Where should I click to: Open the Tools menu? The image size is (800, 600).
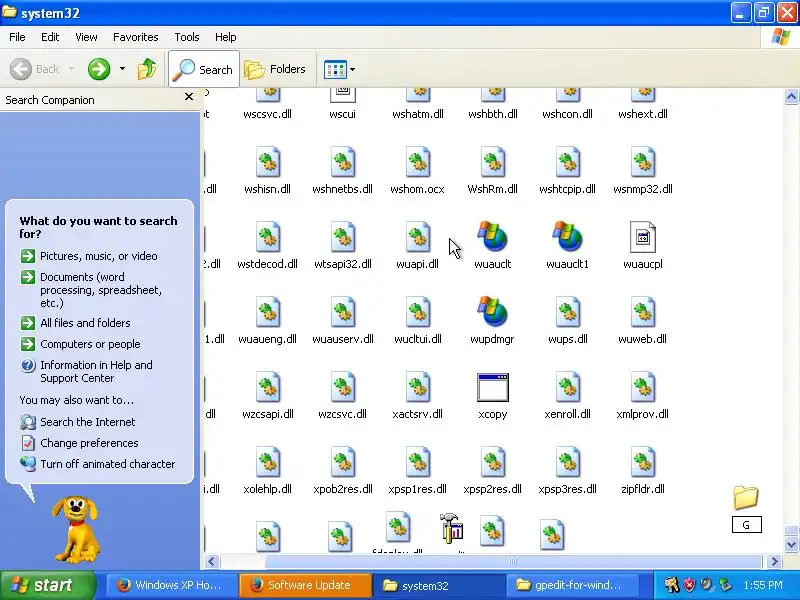click(187, 37)
